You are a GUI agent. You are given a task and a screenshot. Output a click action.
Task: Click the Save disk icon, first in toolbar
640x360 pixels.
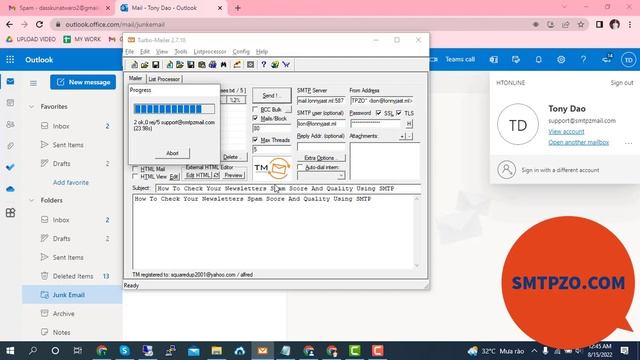(156, 64)
